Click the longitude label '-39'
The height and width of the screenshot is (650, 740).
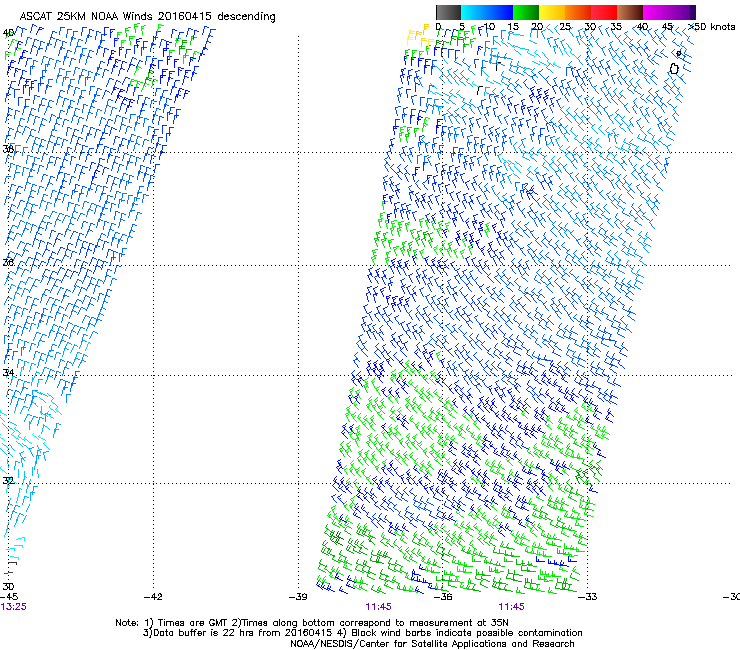click(x=298, y=597)
